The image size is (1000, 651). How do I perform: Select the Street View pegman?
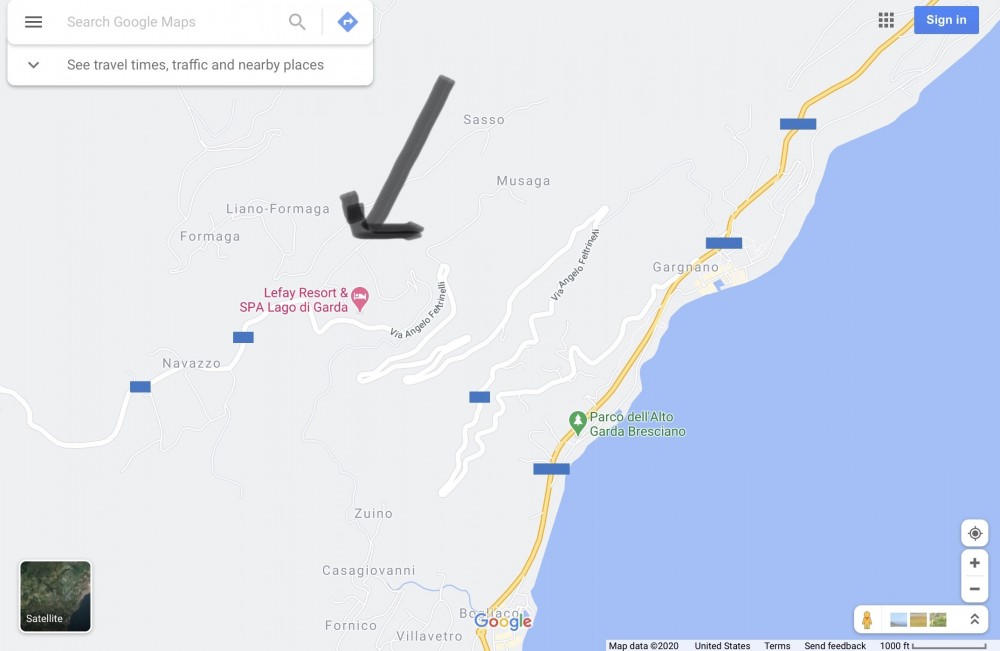(x=867, y=619)
